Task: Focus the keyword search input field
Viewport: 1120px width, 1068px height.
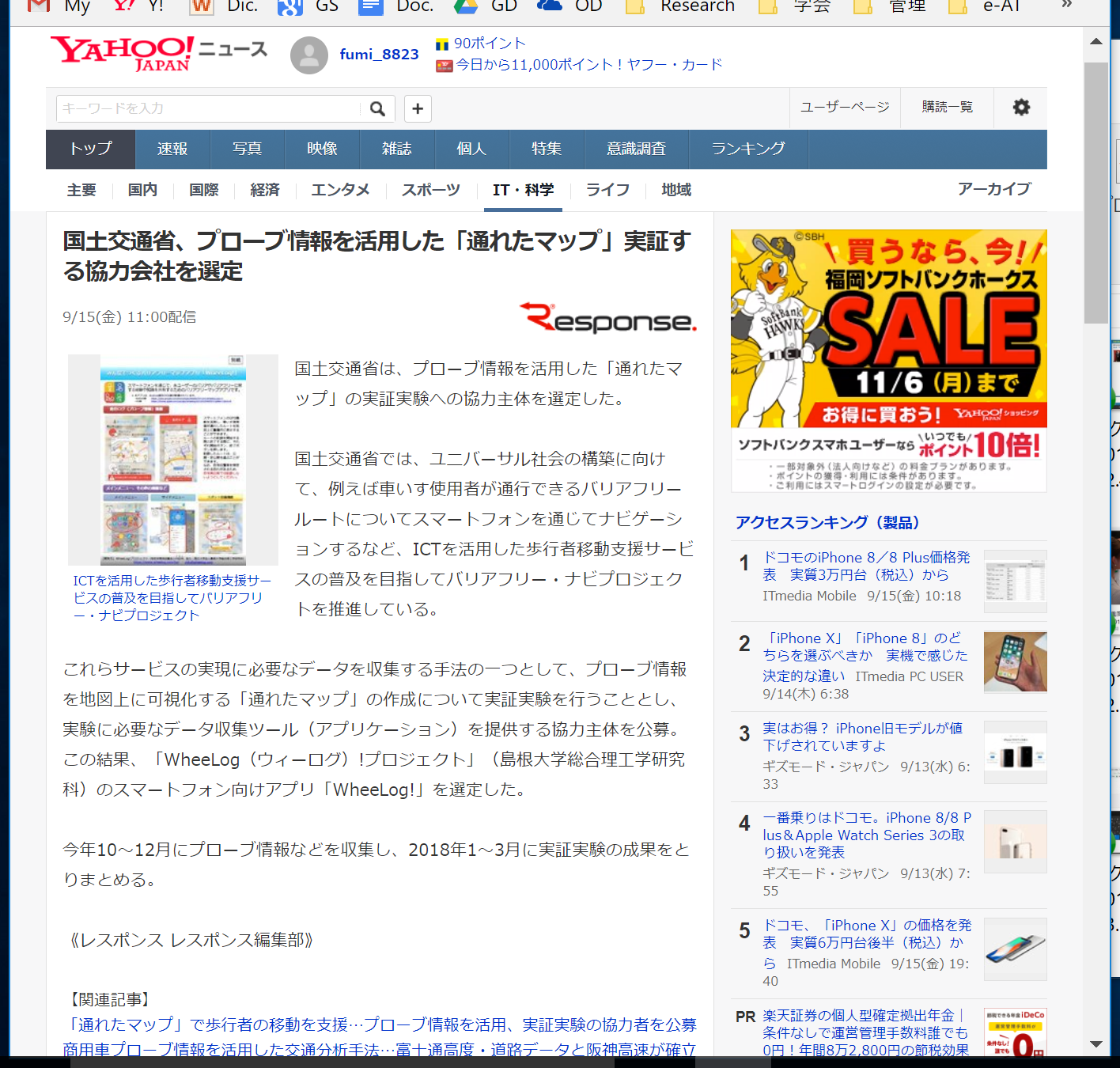Action: point(210,108)
